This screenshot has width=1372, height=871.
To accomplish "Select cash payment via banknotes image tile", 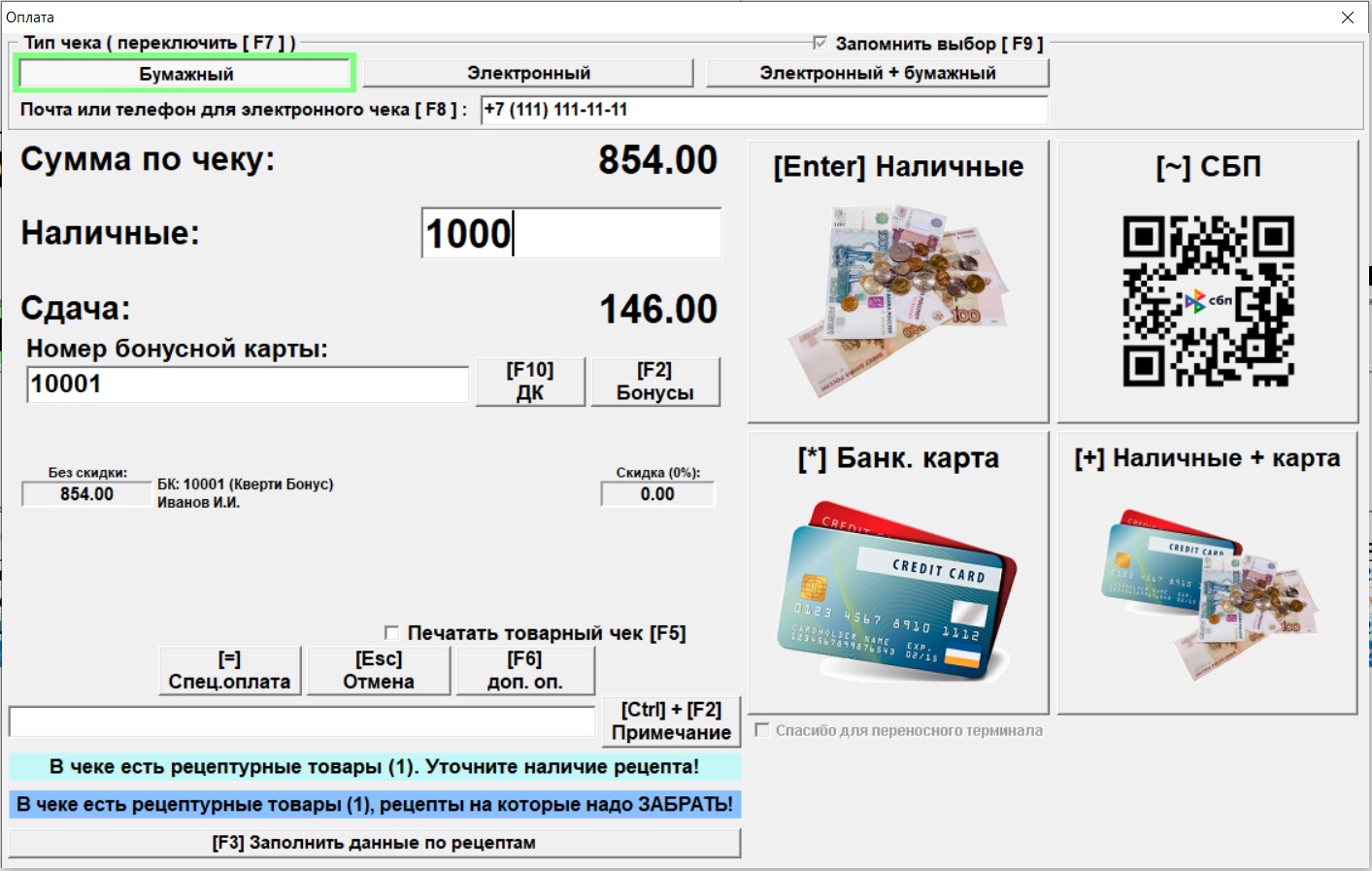I will (896, 282).
